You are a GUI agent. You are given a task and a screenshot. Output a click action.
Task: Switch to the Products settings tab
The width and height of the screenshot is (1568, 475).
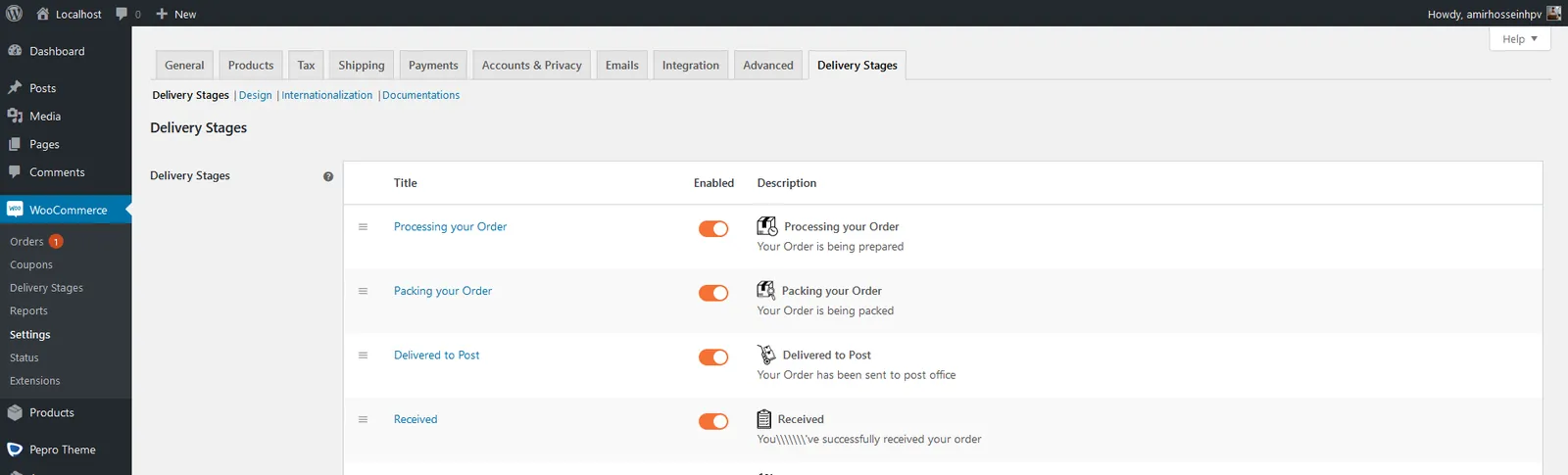251,65
